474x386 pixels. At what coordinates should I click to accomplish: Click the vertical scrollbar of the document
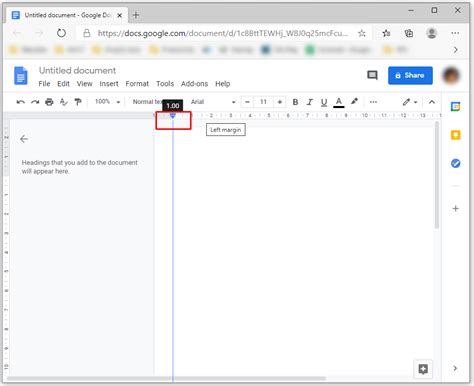[437, 175]
